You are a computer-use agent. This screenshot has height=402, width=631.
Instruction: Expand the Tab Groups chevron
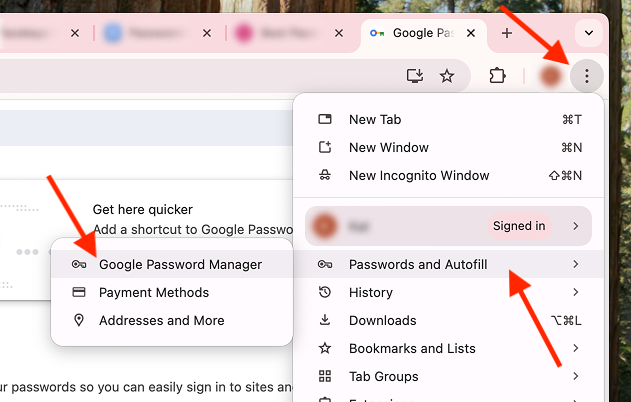tap(576, 376)
